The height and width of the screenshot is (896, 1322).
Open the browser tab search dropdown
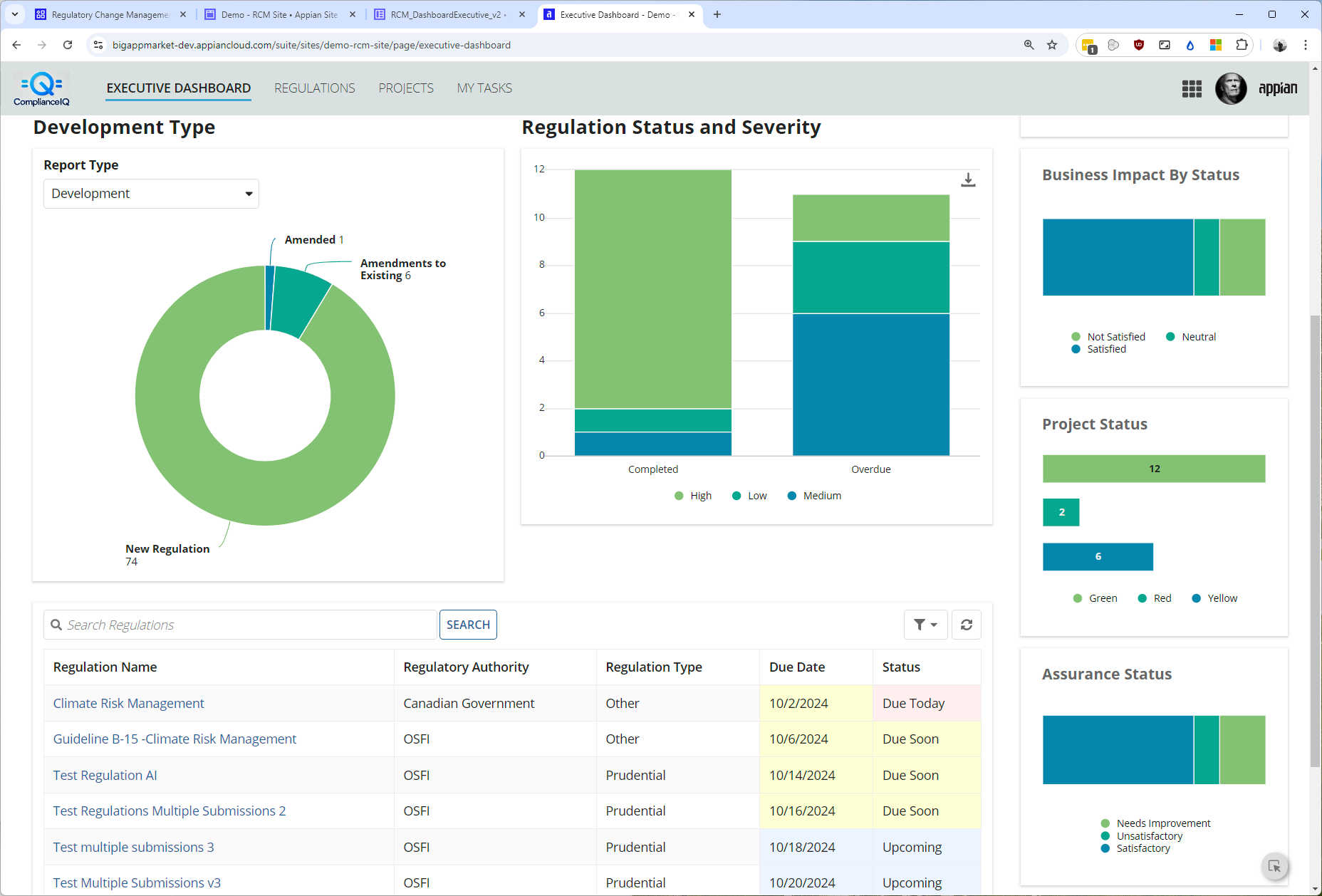(x=15, y=14)
